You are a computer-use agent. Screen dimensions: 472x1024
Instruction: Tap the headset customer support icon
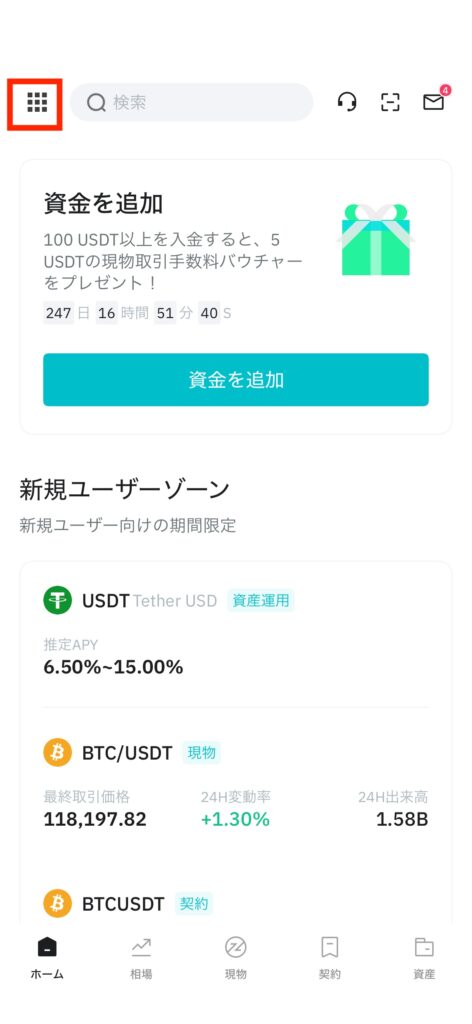347,102
